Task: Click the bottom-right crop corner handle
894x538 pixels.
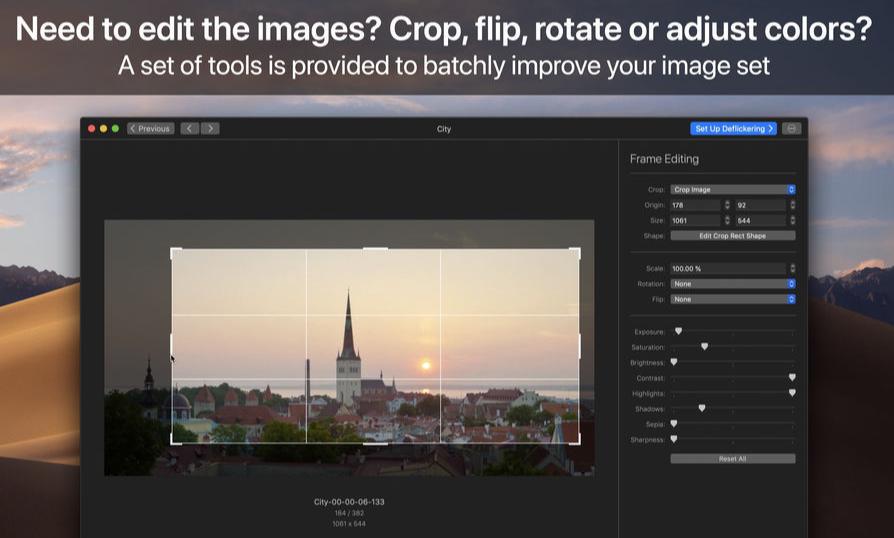Action: tap(577, 441)
